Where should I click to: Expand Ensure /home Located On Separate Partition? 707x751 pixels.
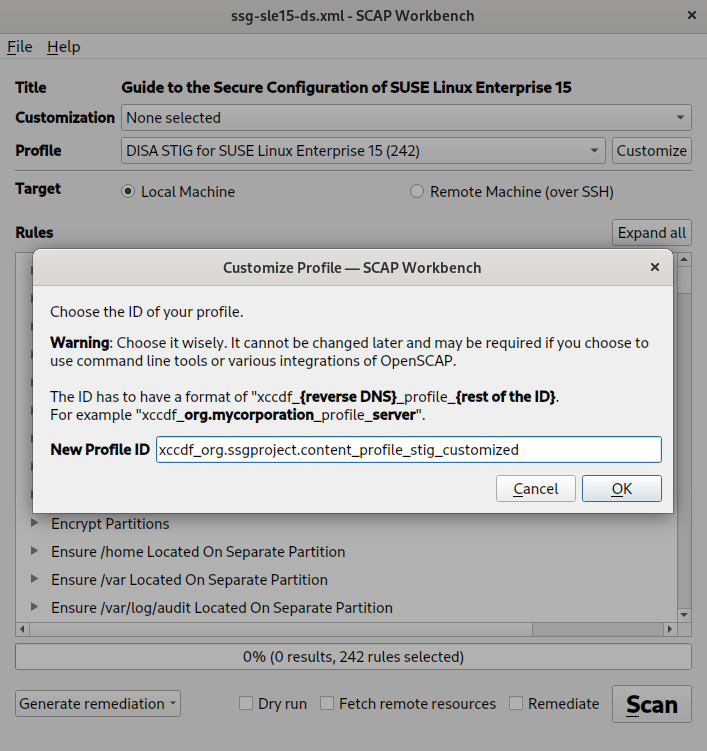(36, 551)
